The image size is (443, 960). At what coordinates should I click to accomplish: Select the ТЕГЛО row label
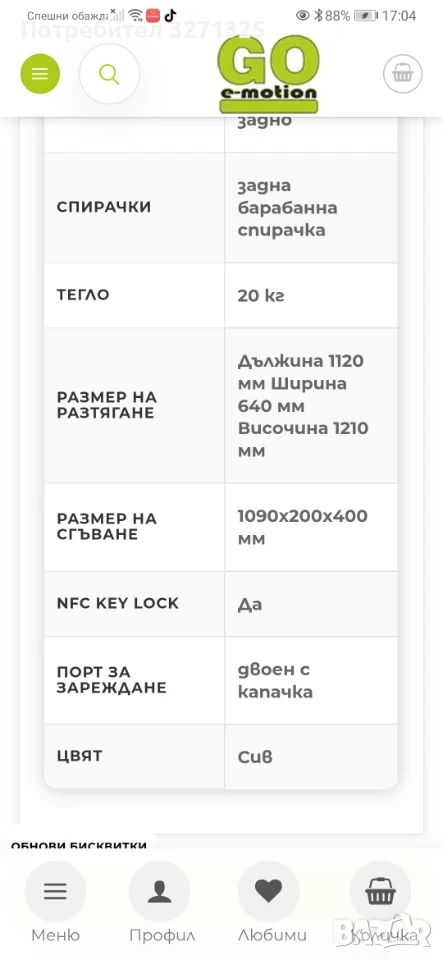click(x=83, y=295)
